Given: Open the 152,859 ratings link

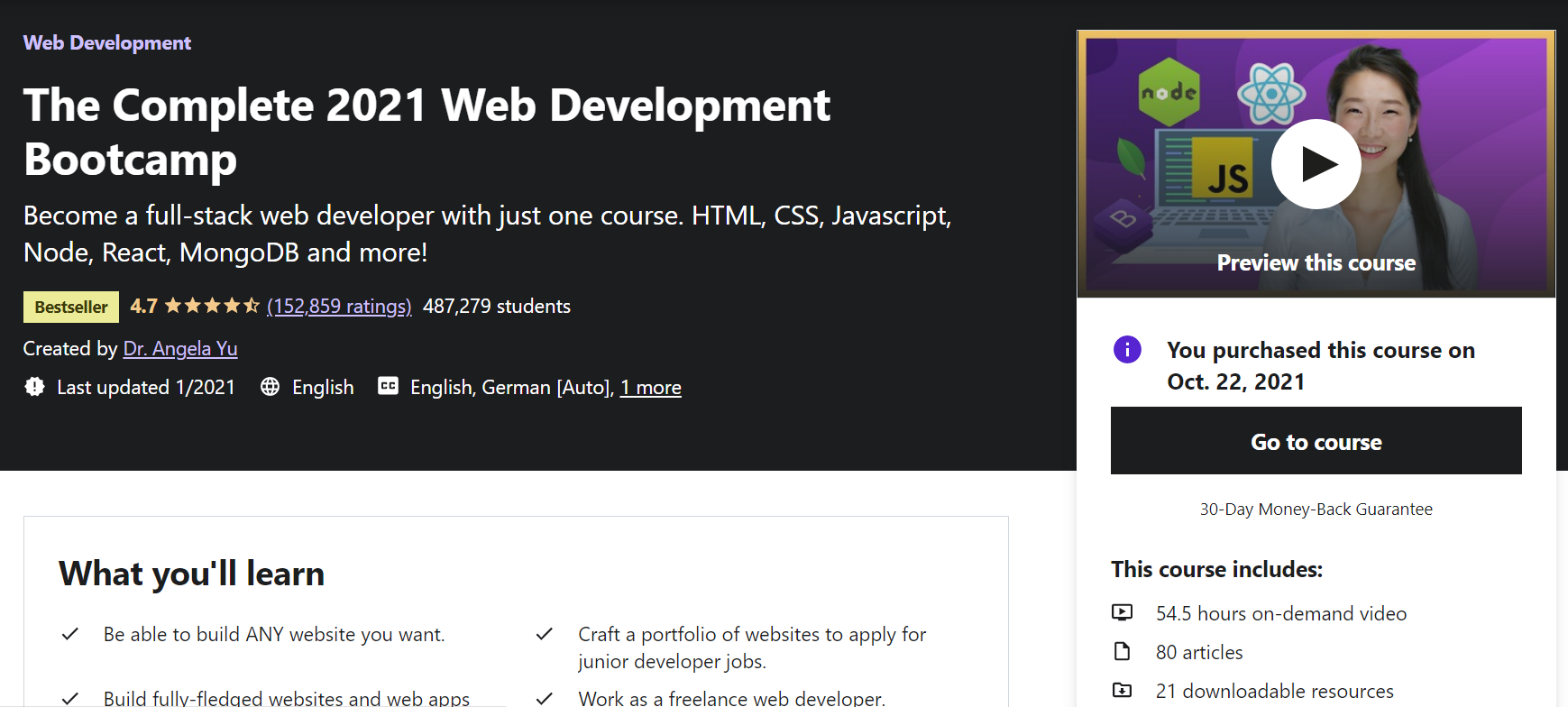Looking at the screenshot, I should pyautogui.click(x=339, y=307).
